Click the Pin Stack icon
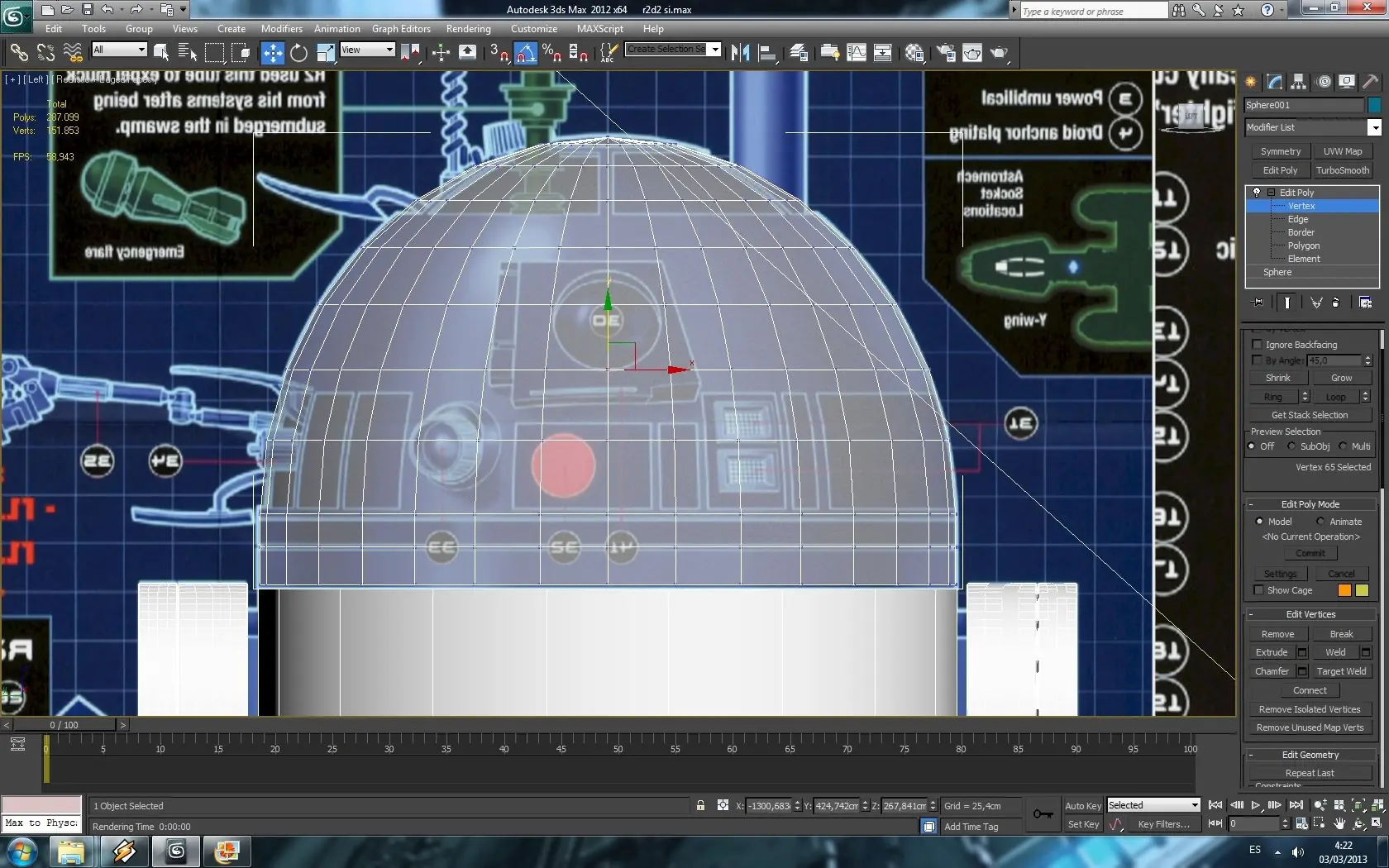The height and width of the screenshot is (868, 1389). click(x=1258, y=303)
